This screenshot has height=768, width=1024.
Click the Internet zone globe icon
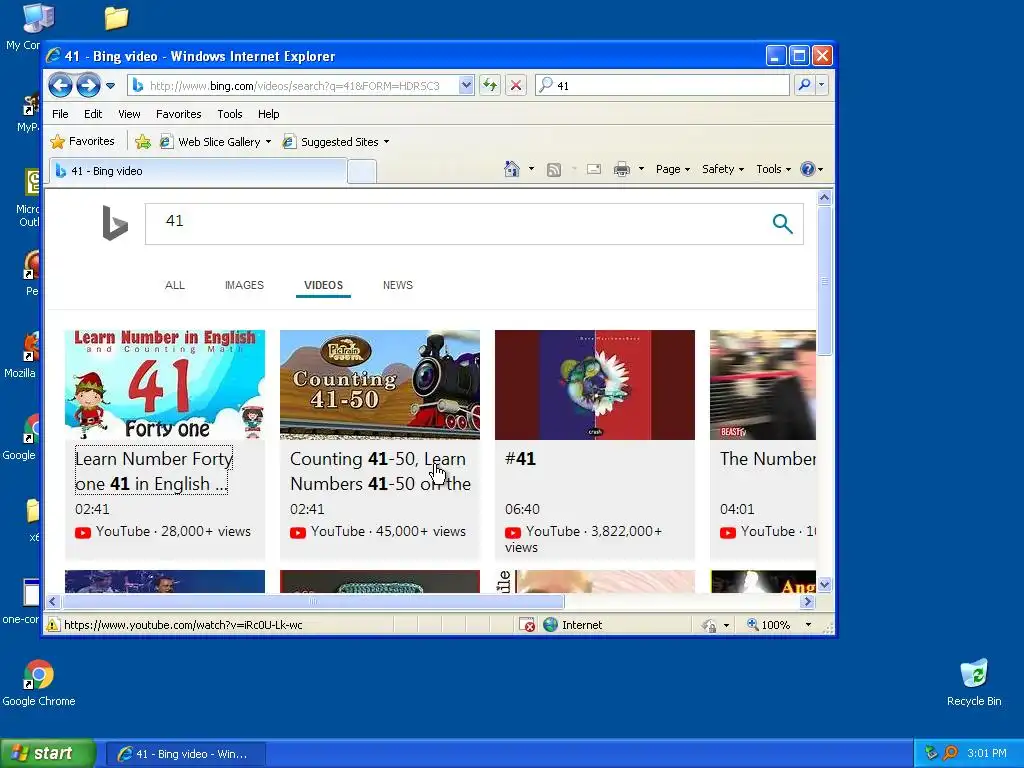[x=551, y=625]
